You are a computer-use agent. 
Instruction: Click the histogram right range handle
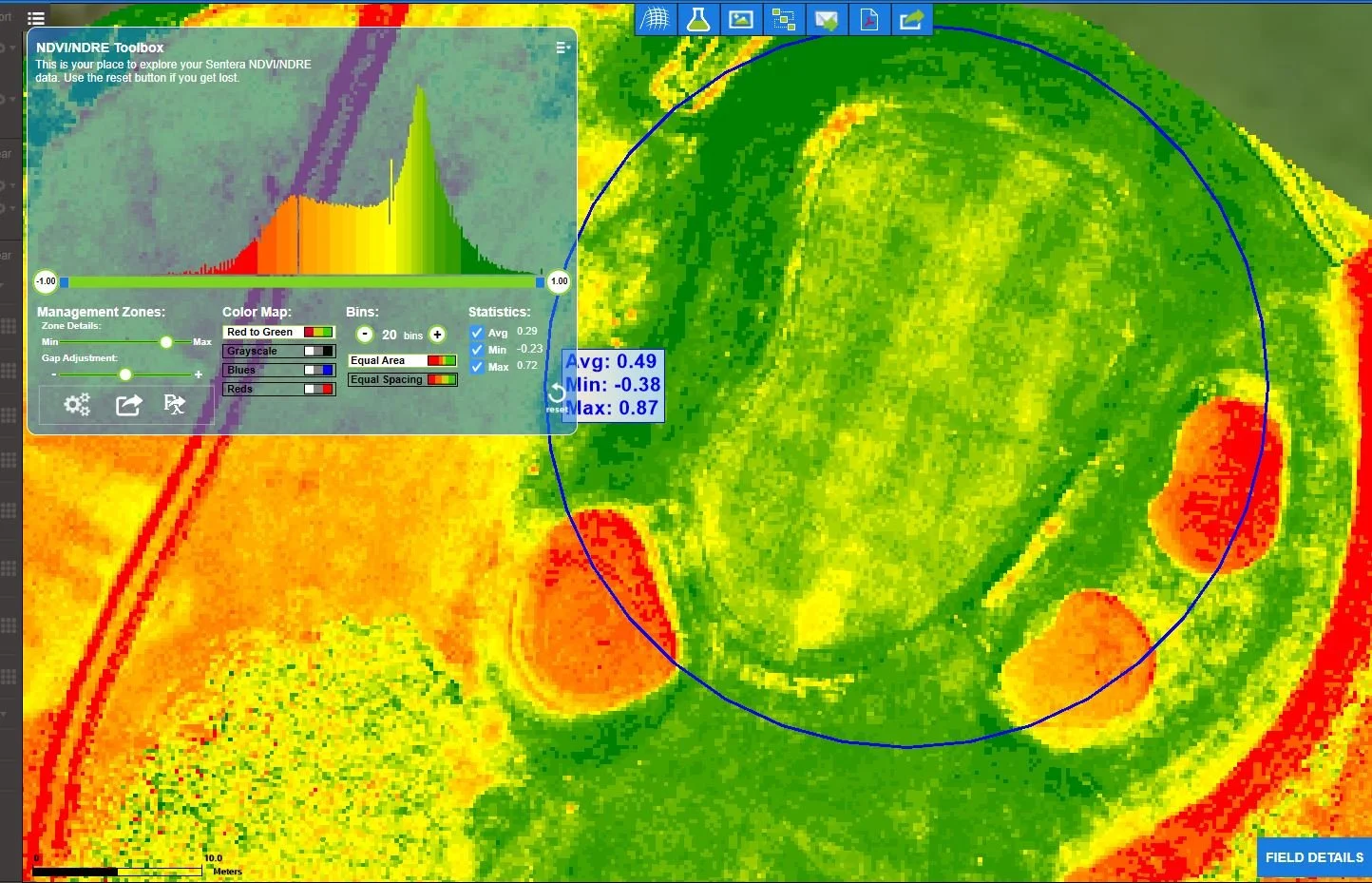pyautogui.click(x=541, y=282)
